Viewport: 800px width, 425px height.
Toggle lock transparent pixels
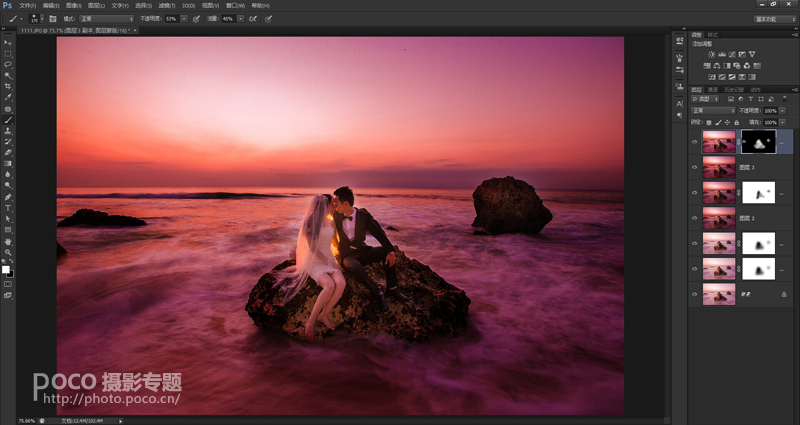tap(709, 122)
